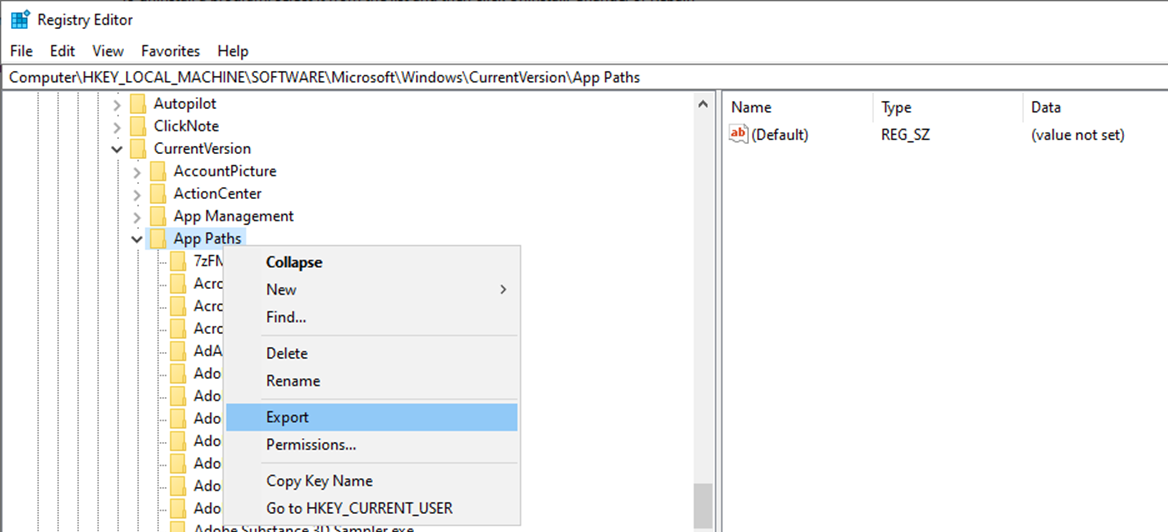The width and height of the screenshot is (1168, 532).
Task: Click the ActionCenter folder icon
Action: 157,194
